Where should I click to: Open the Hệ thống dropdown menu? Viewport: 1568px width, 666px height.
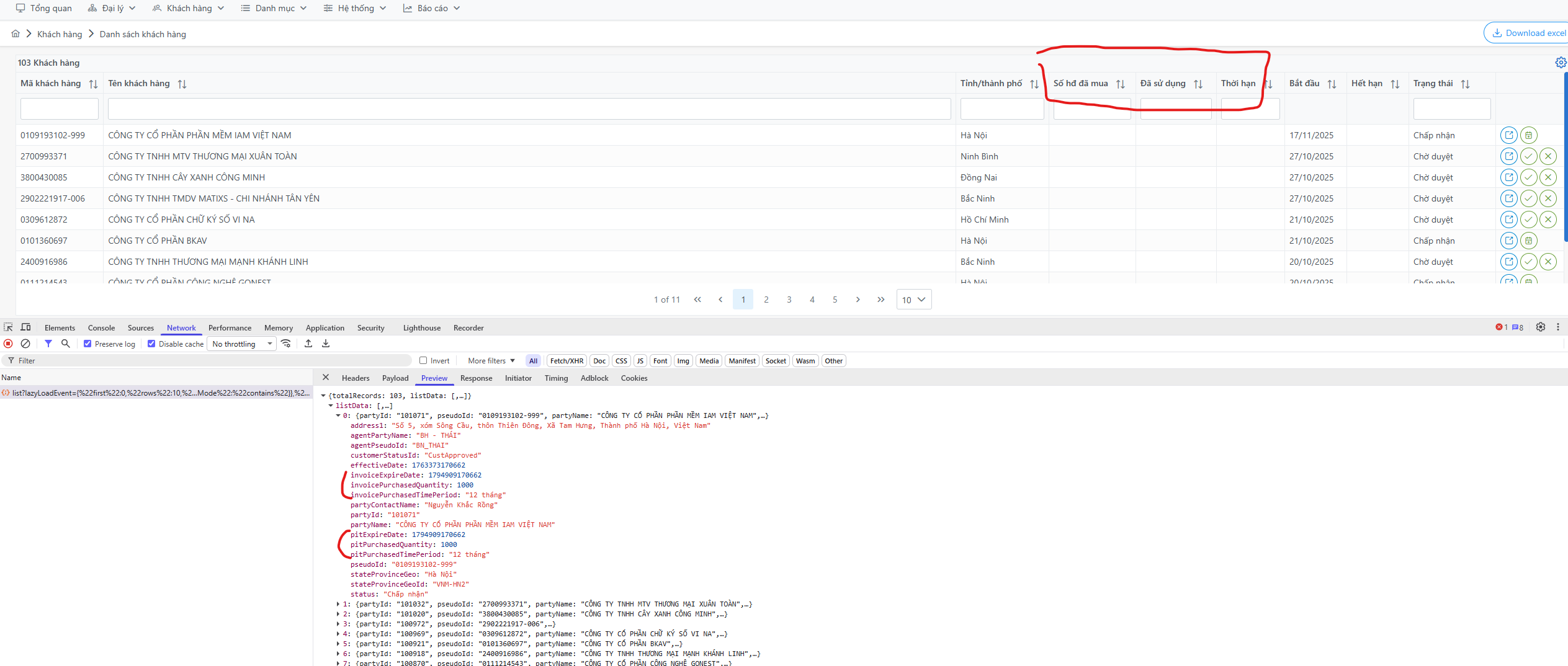[356, 8]
